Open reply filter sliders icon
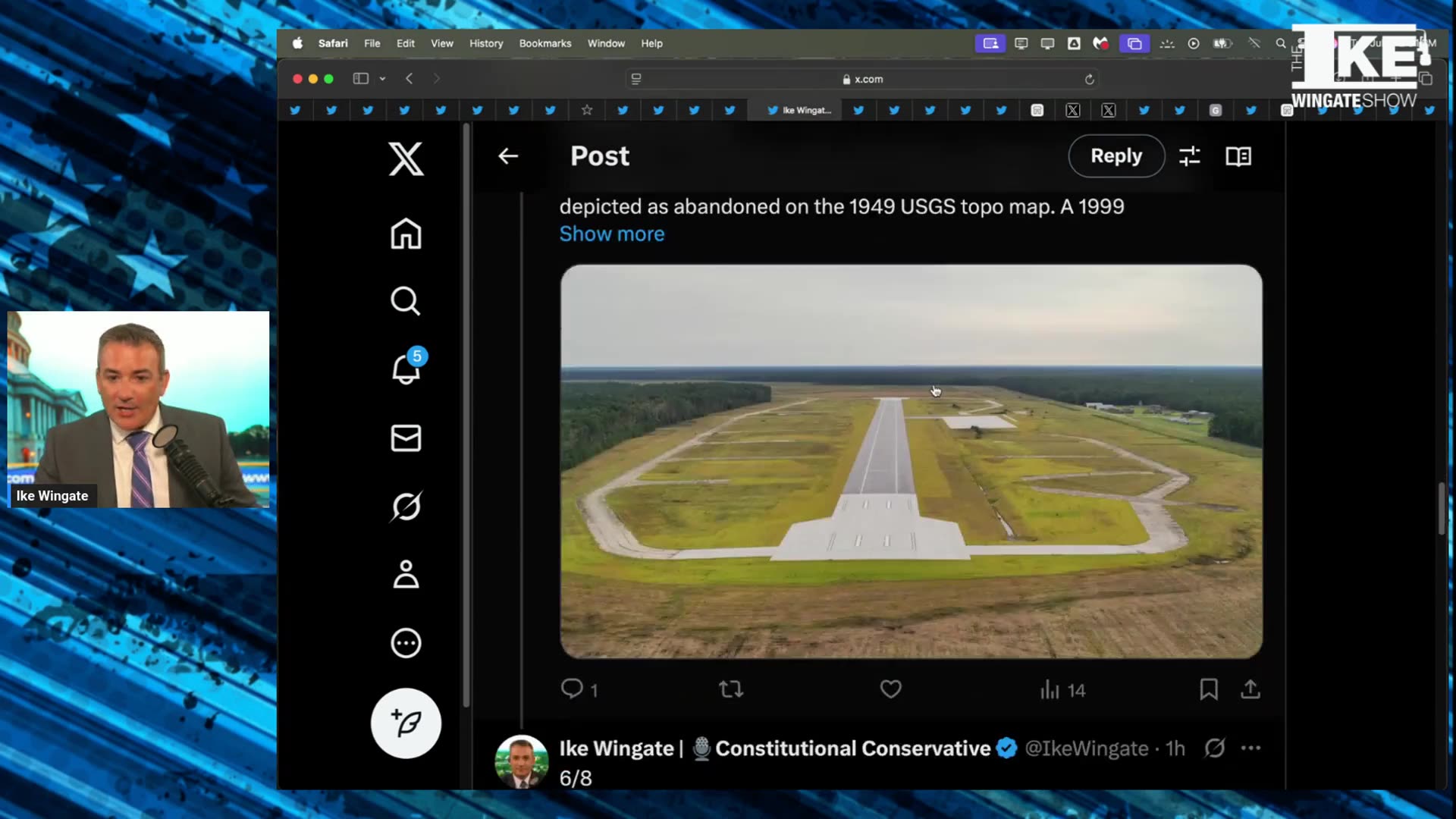This screenshot has width=1456, height=819. coord(1189,156)
